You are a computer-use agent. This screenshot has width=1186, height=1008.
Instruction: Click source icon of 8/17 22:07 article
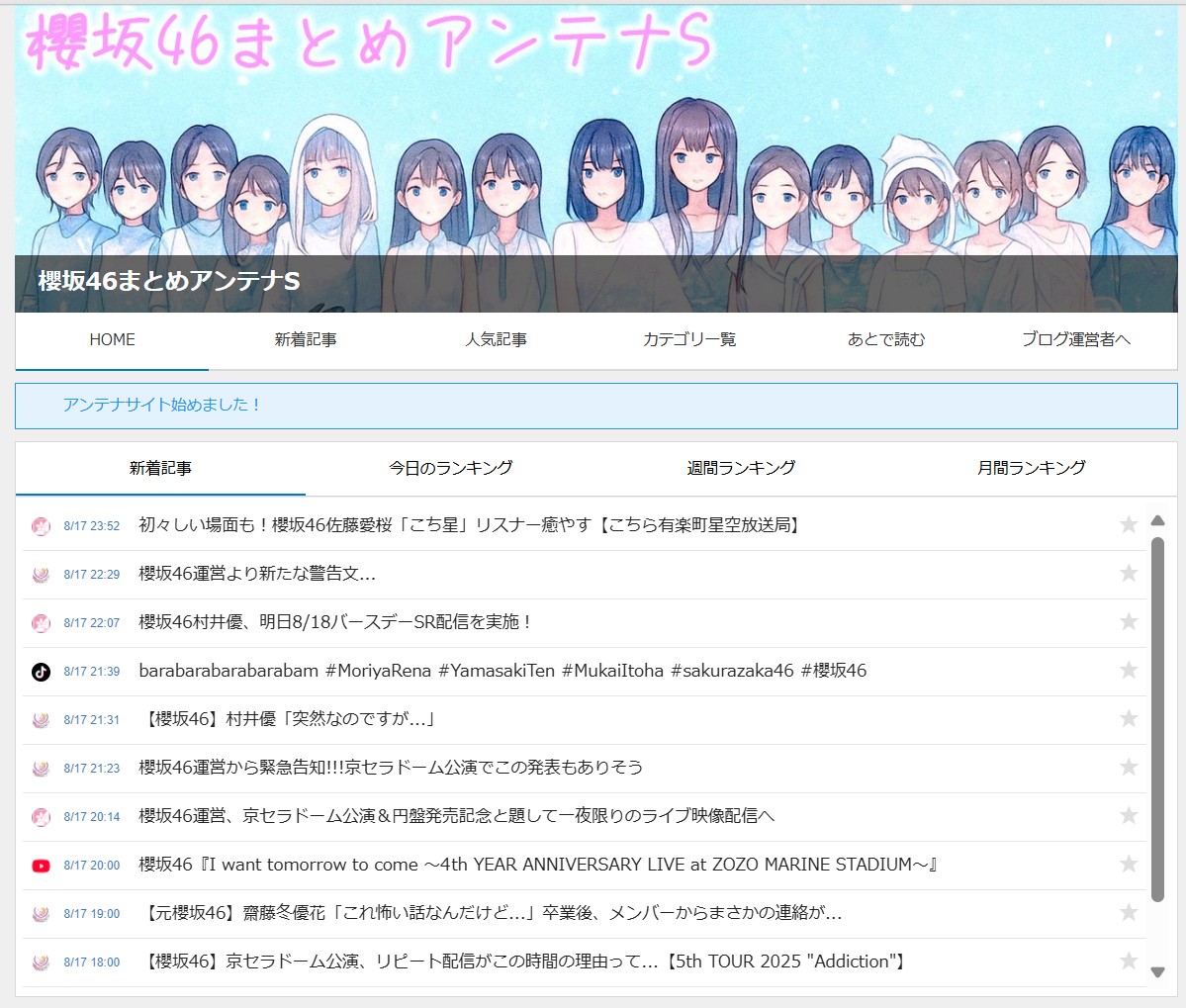[x=41, y=622]
